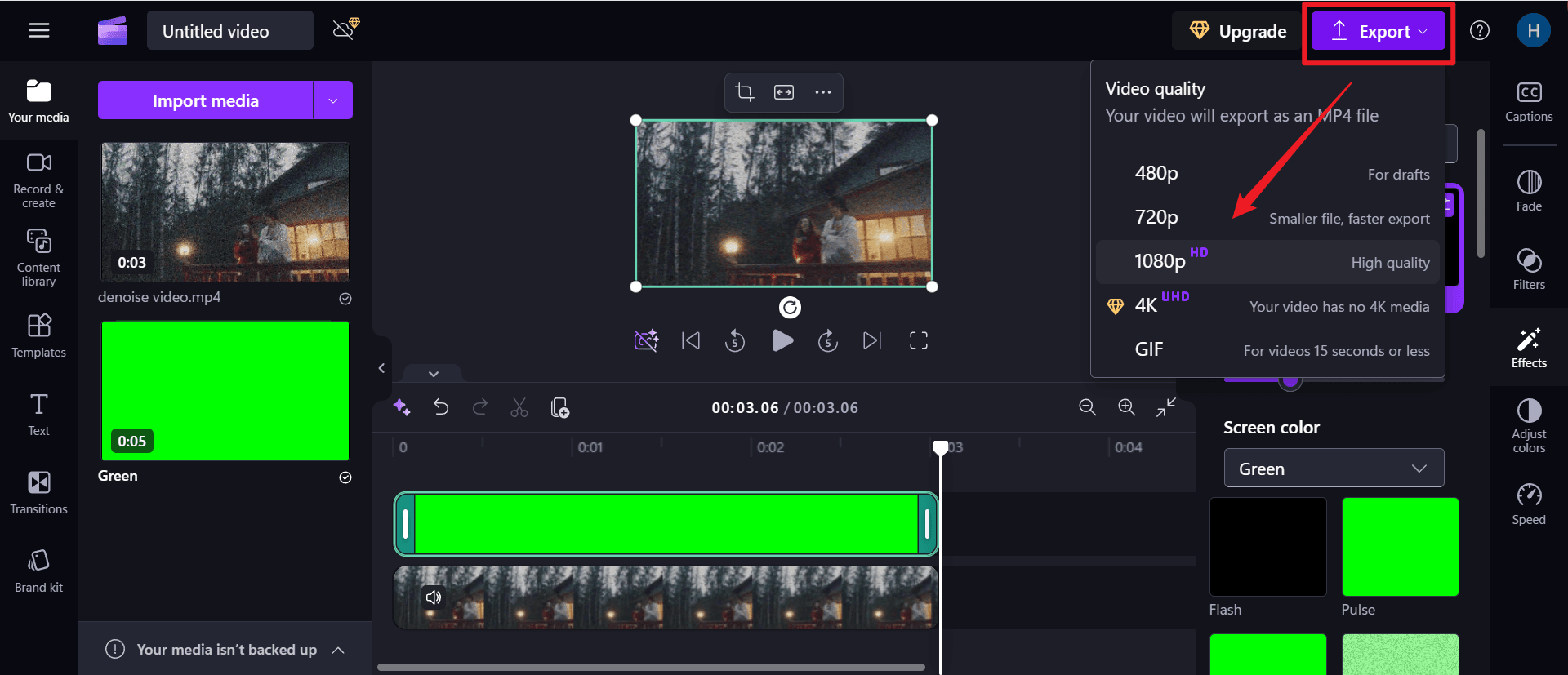
Task: Click the AI sparkle auto-compose icon
Action: coord(402,407)
